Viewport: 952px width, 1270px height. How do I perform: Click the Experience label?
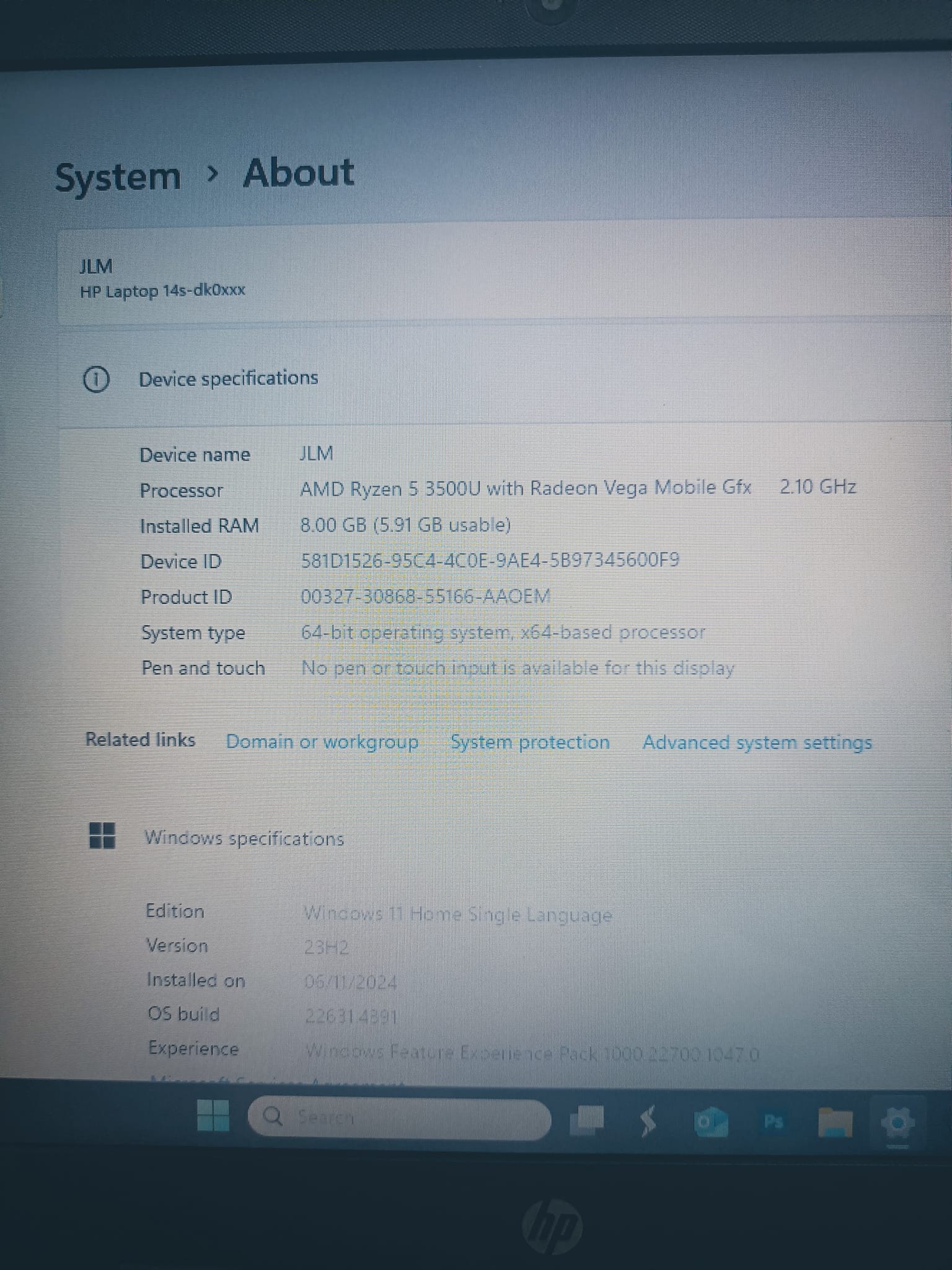tap(193, 1048)
